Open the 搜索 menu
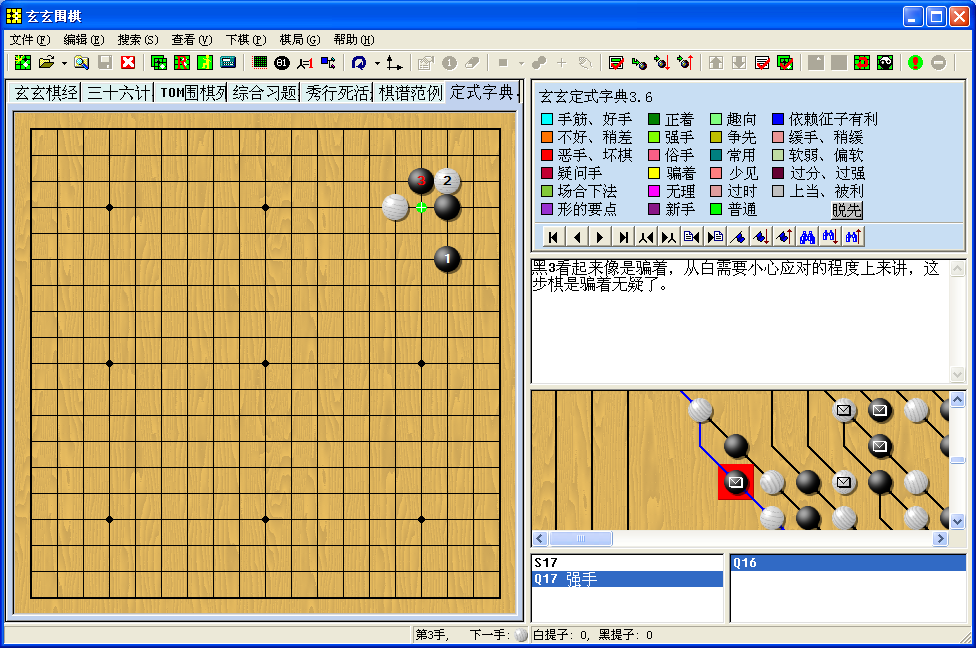The image size is (976, 648). coord(138,40)
